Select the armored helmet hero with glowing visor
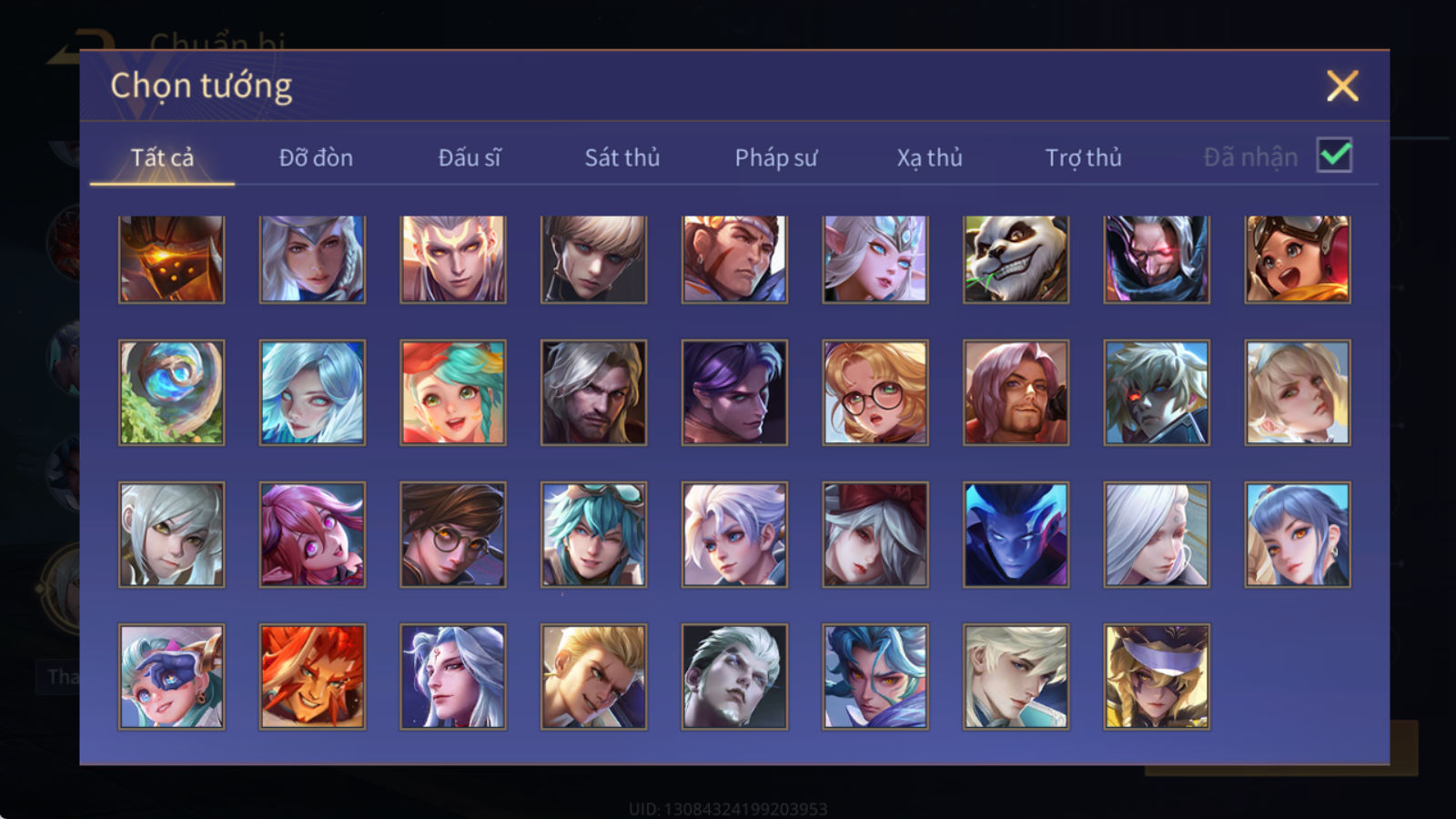 tap(171, 259)
